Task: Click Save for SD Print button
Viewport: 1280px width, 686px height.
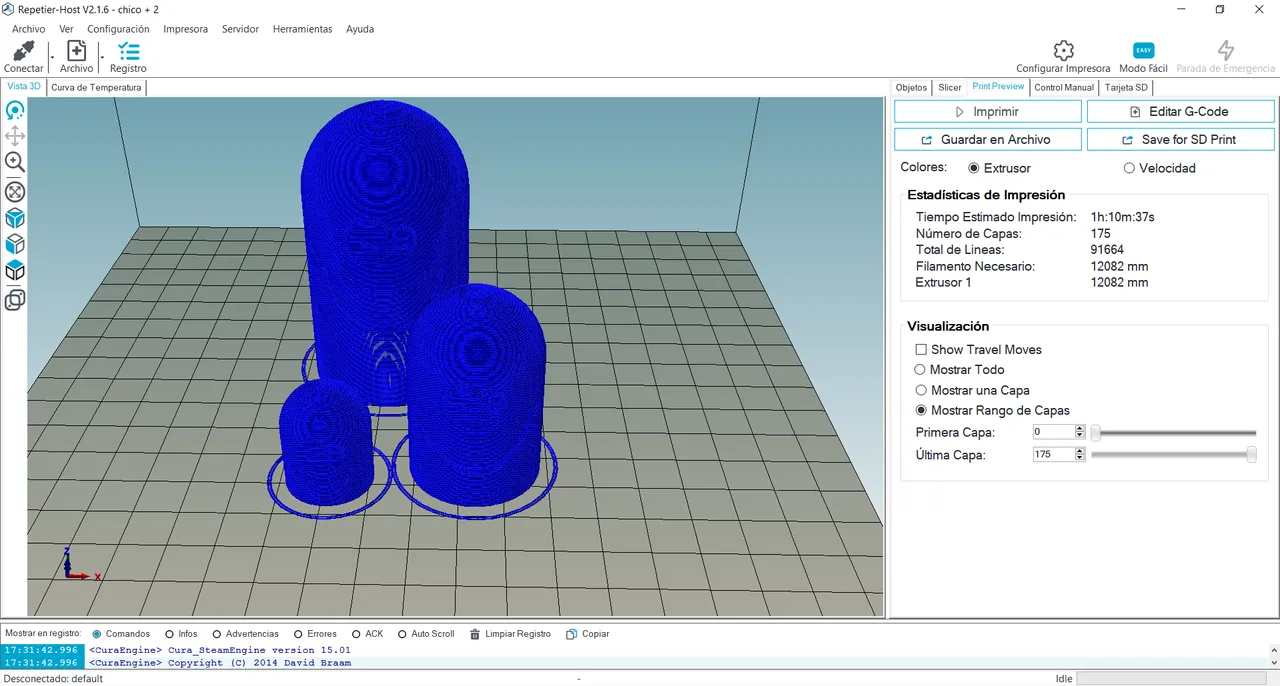Action: [x=1180, y=140]
